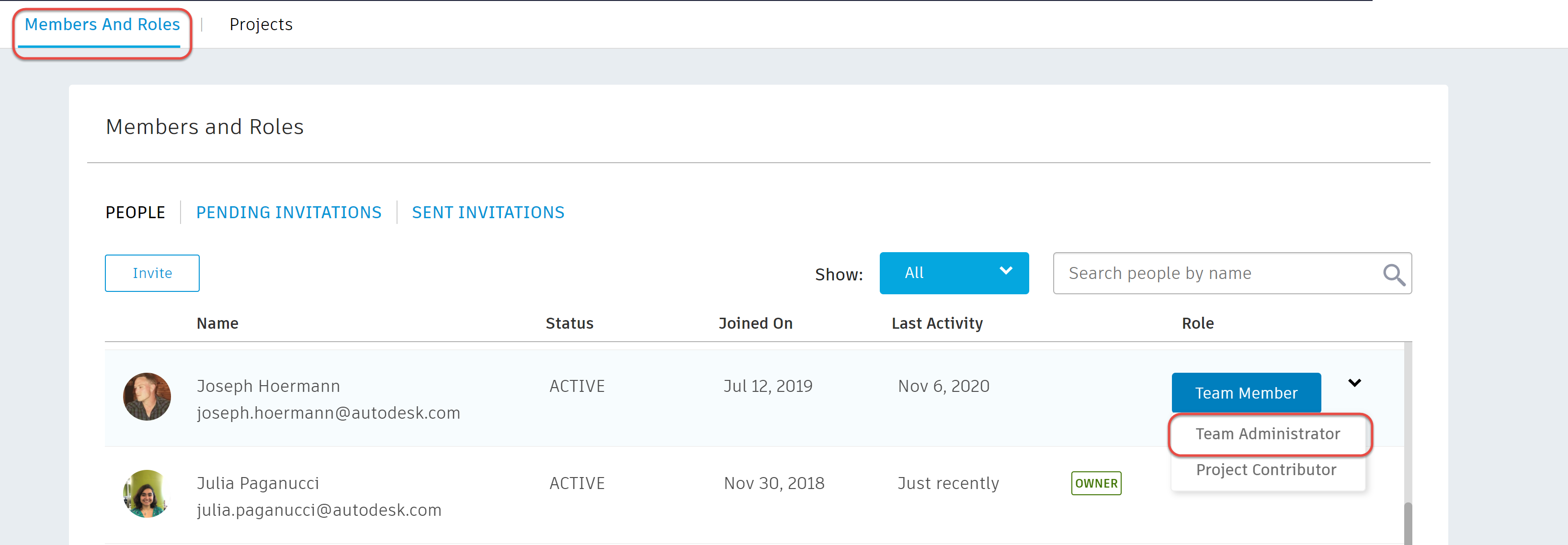Open the Show All filter dropdown

(953, 273)
